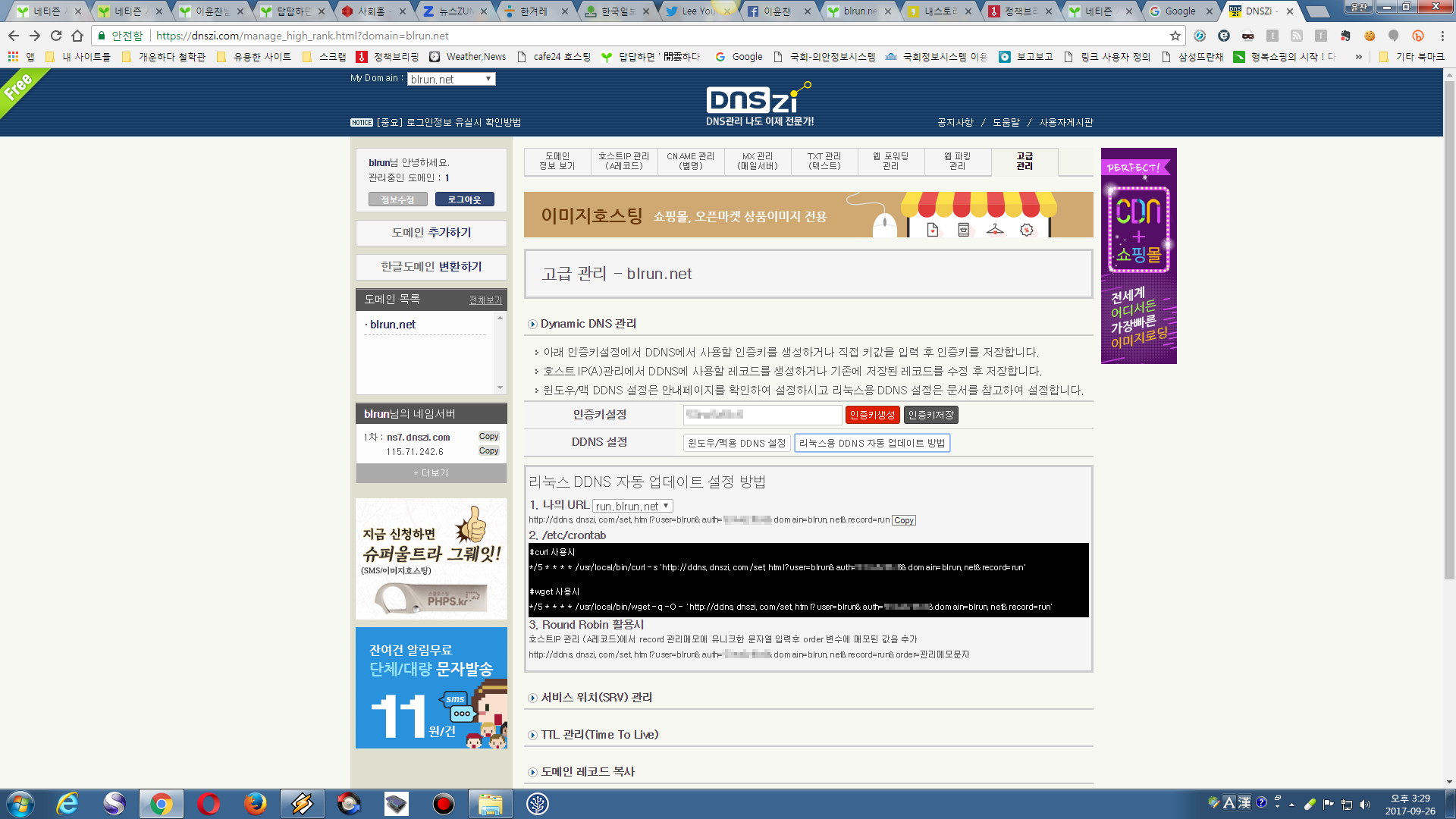Expand the Dynamic DNS 관리 section arrow
This screenshot has width=1456, height=819.
532,325
